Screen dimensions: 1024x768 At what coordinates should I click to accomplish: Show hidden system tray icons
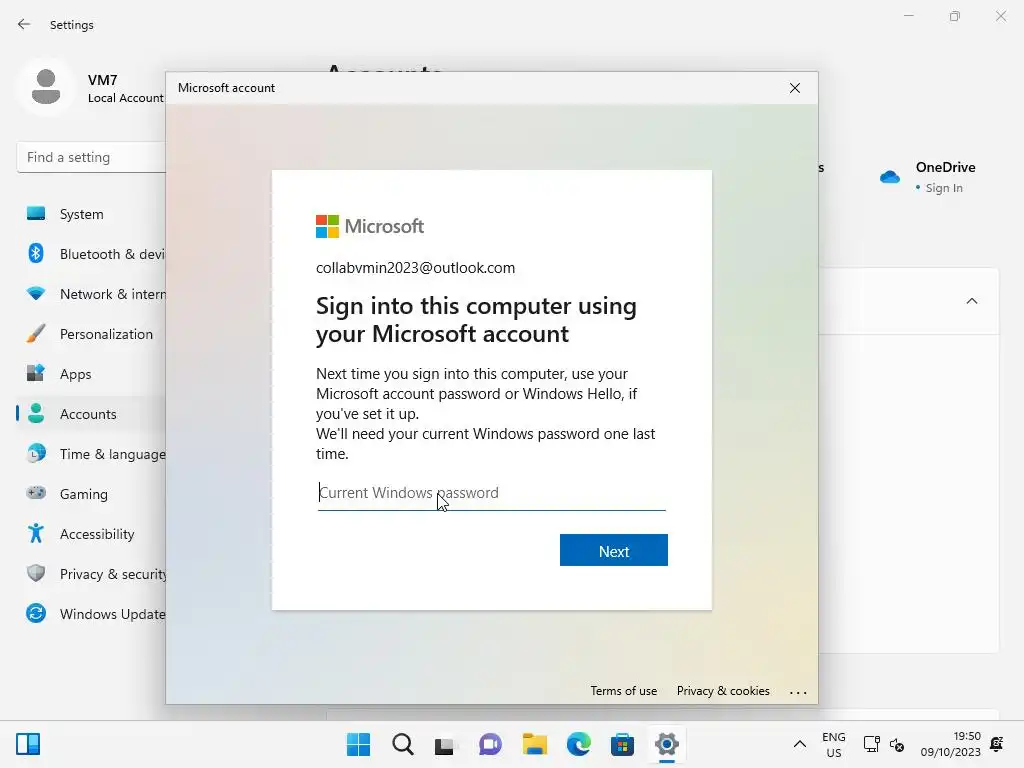pos(799,744)
